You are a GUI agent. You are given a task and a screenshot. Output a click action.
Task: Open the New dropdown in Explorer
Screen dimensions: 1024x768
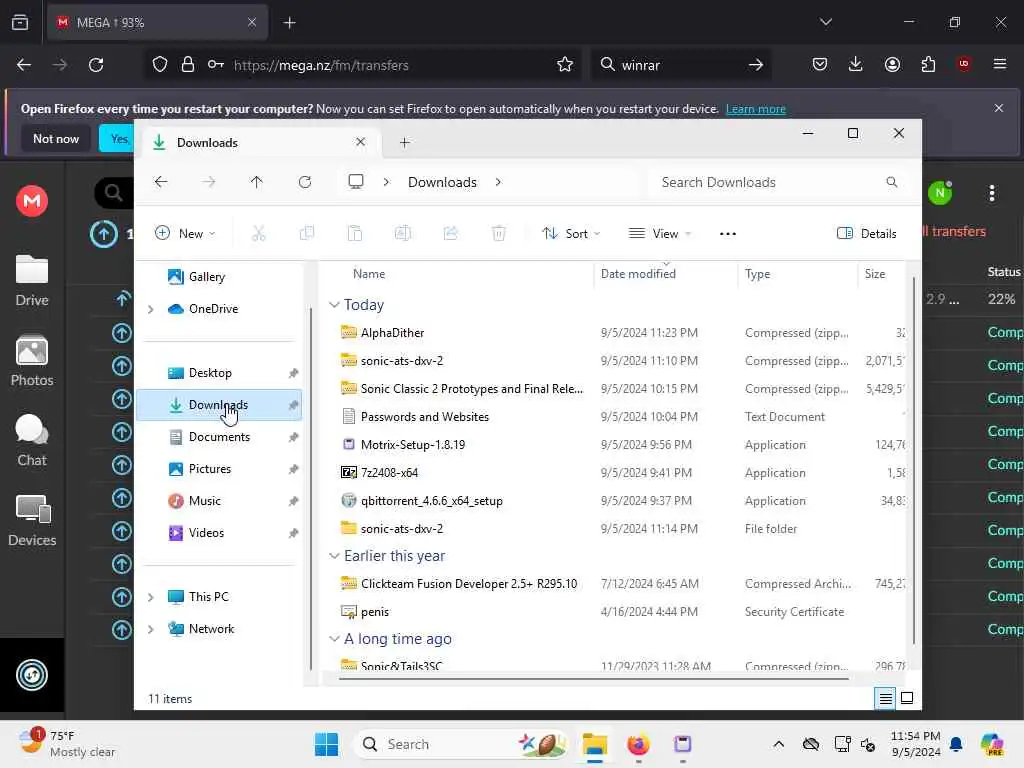(185, 233)
